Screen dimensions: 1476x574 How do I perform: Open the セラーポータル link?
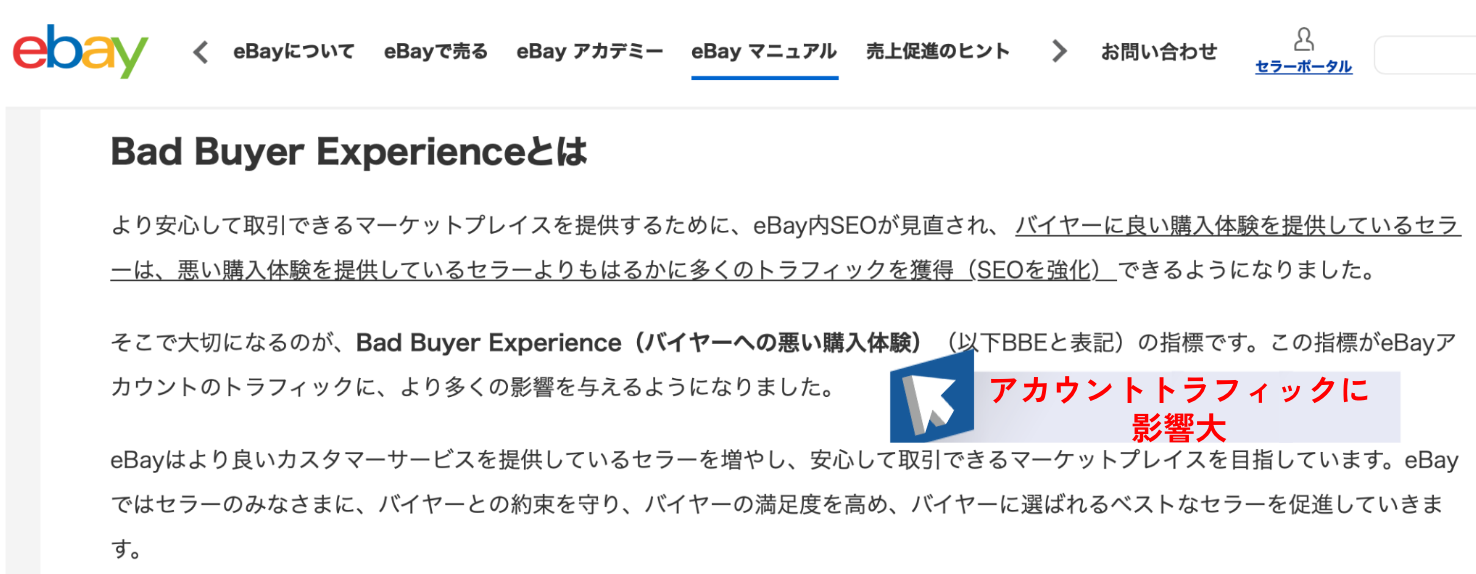(1304, 67)
